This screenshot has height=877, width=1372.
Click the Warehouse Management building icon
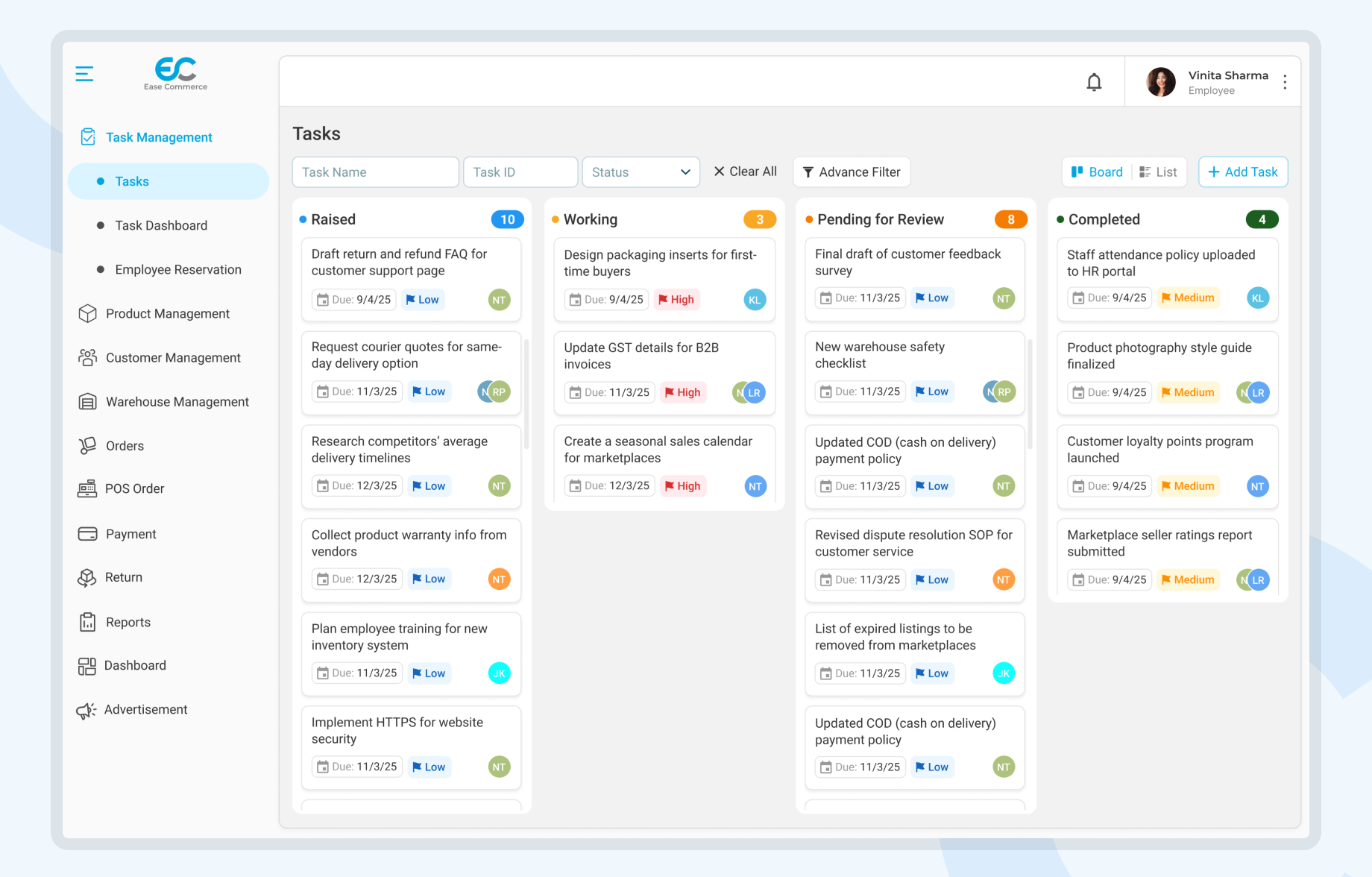pyautogui.click(x=87, y=402)
